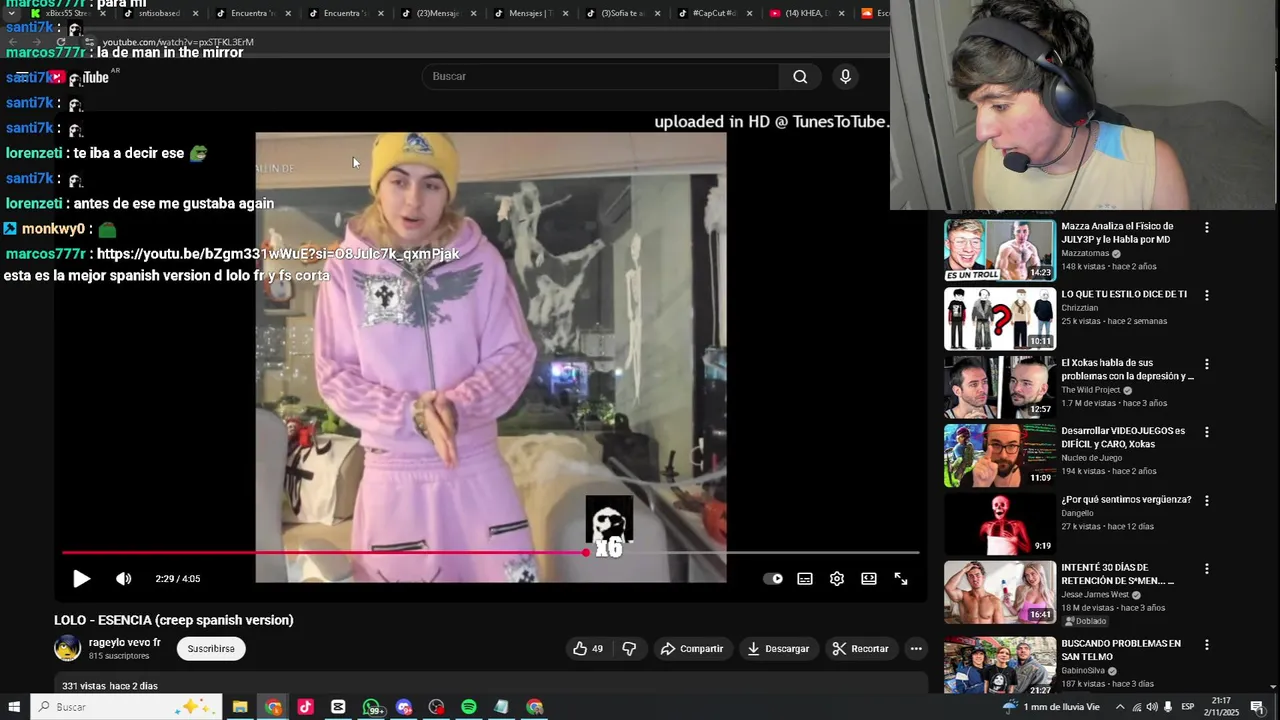The image size is (1280, 720).
Task: Activate voice search microphone
Action: pos(845,77)
